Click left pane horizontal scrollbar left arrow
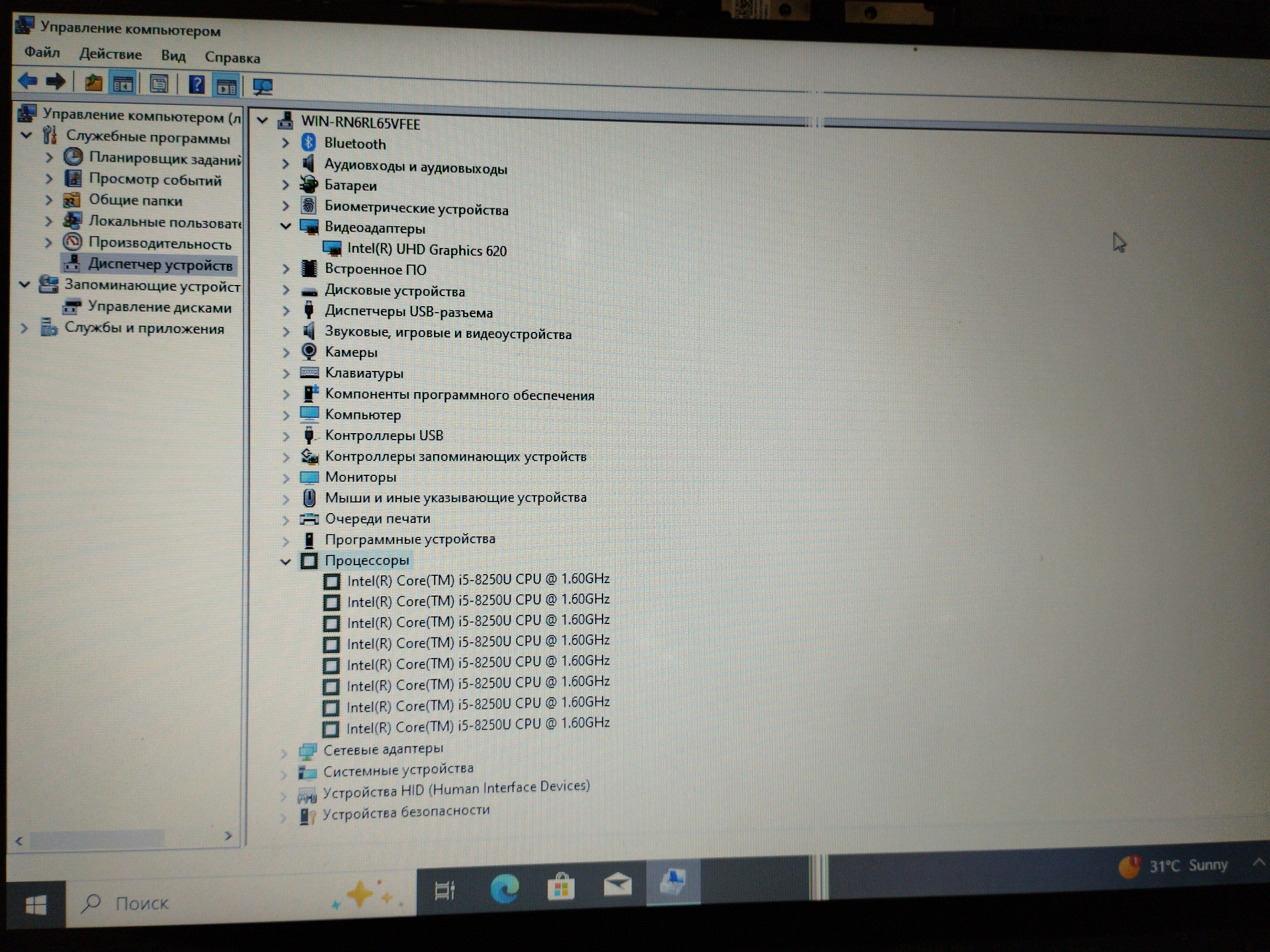The image size is (1270, 952). [x=19, y=841]
